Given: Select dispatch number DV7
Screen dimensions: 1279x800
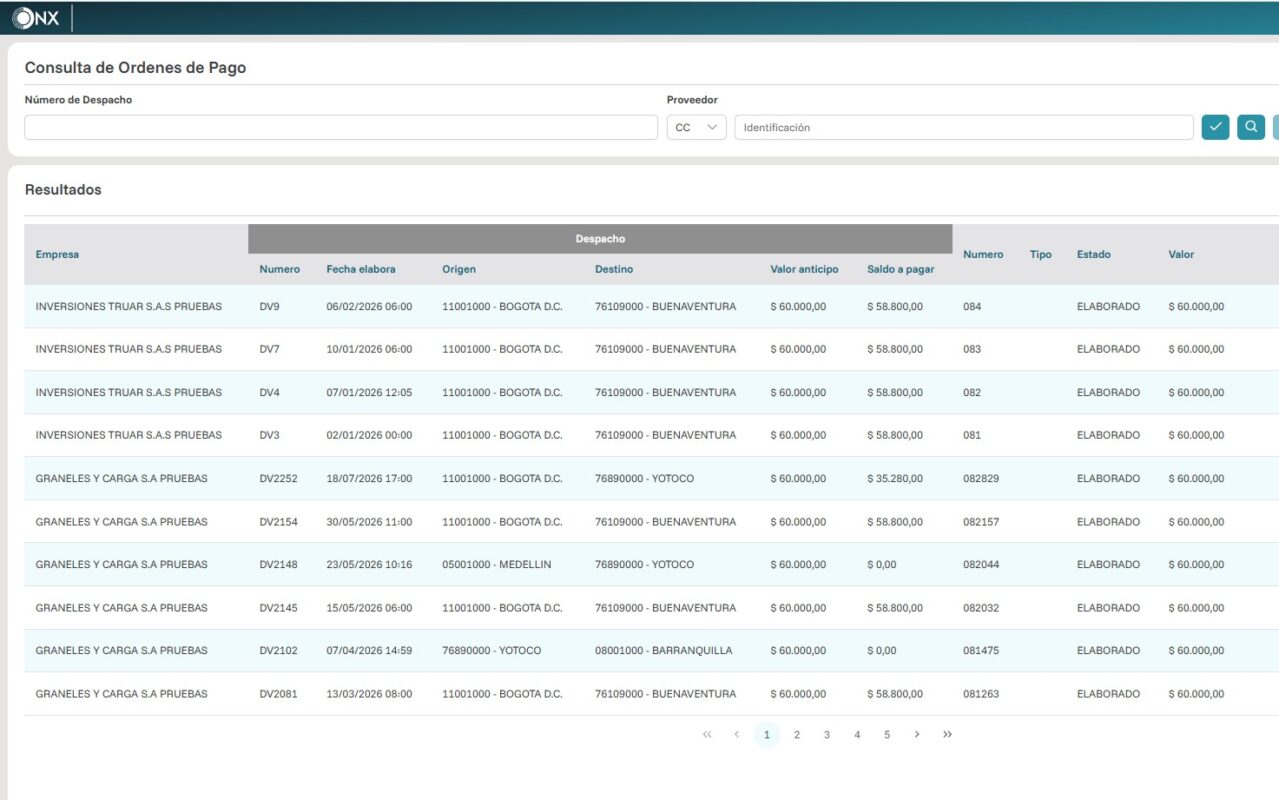Looking at the screenshot, I should (x=269, y=349).
